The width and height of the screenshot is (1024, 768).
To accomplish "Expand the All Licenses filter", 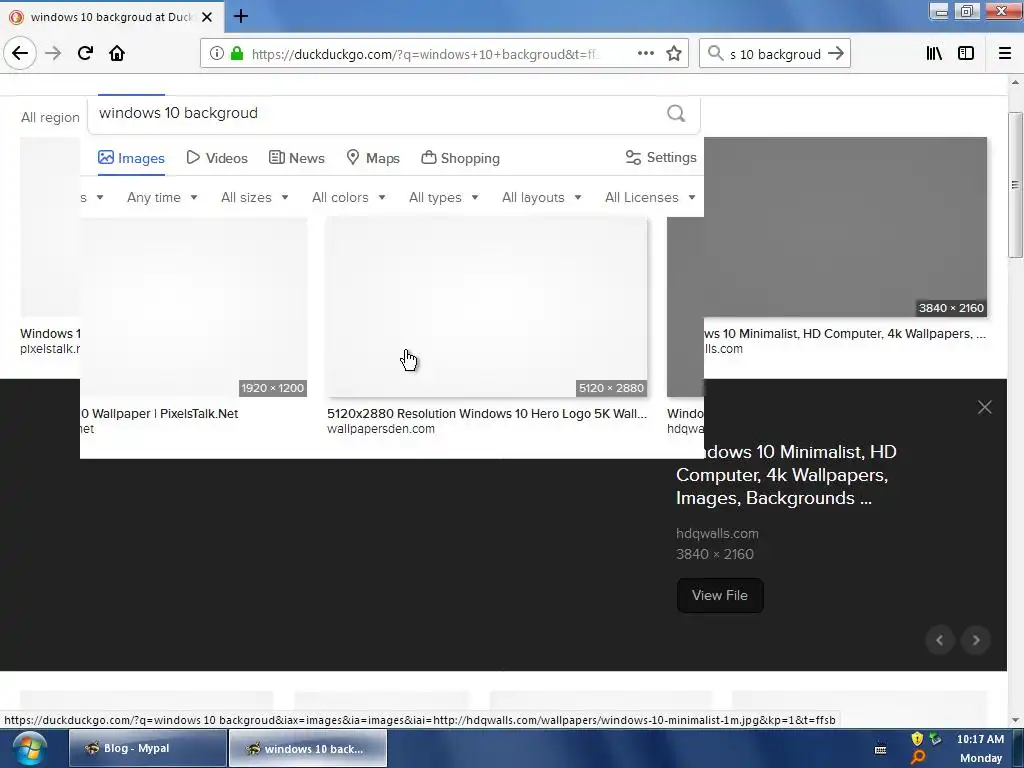I will tap(650, 197).
